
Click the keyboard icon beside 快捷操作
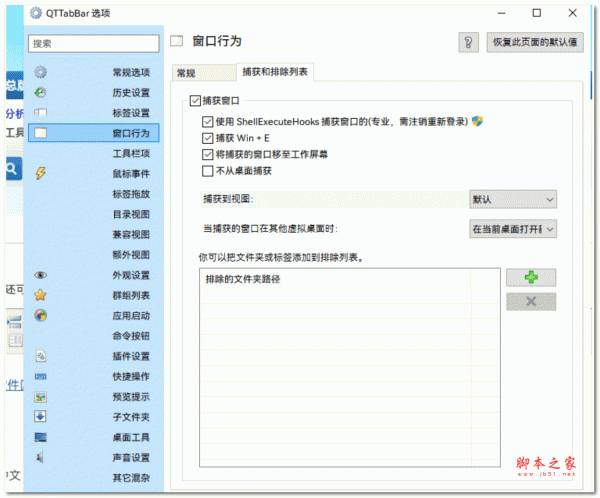coord(41,376)
